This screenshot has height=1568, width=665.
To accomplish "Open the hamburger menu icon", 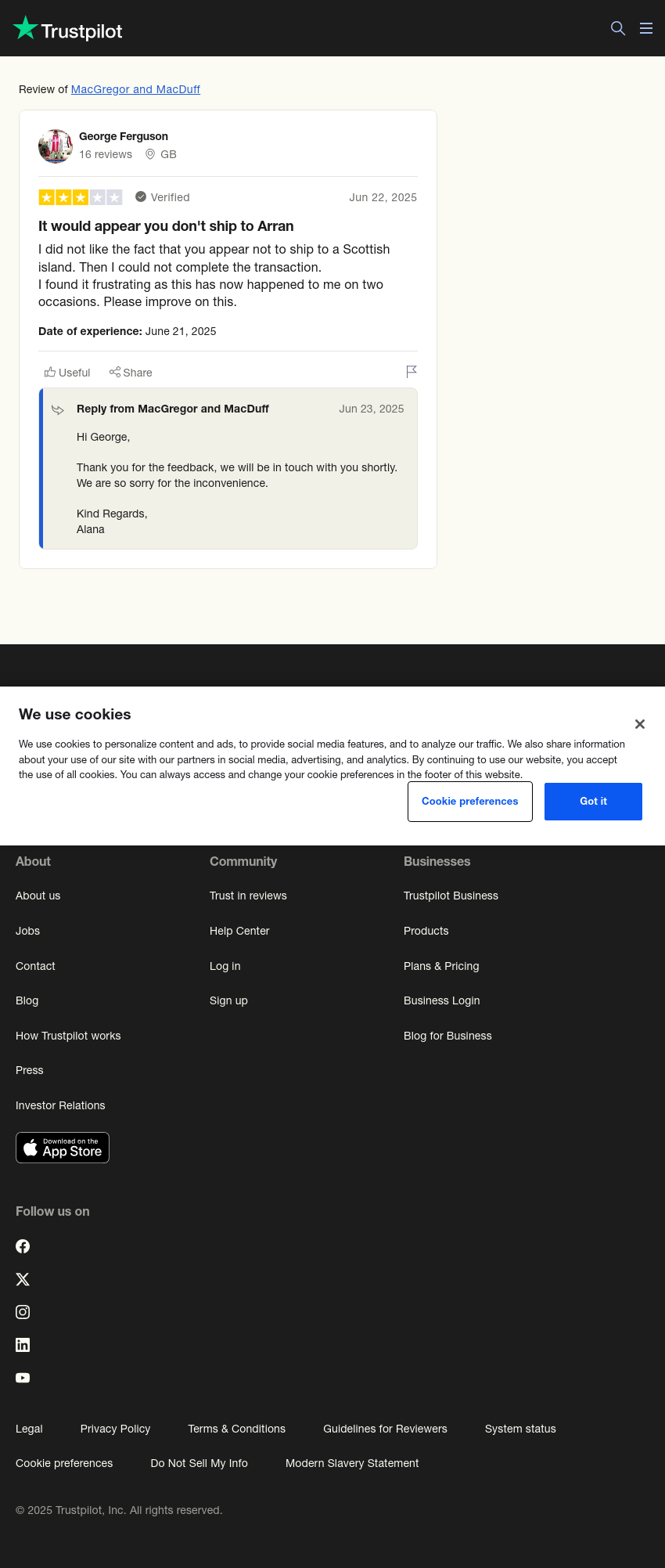I will click(646, 28).
